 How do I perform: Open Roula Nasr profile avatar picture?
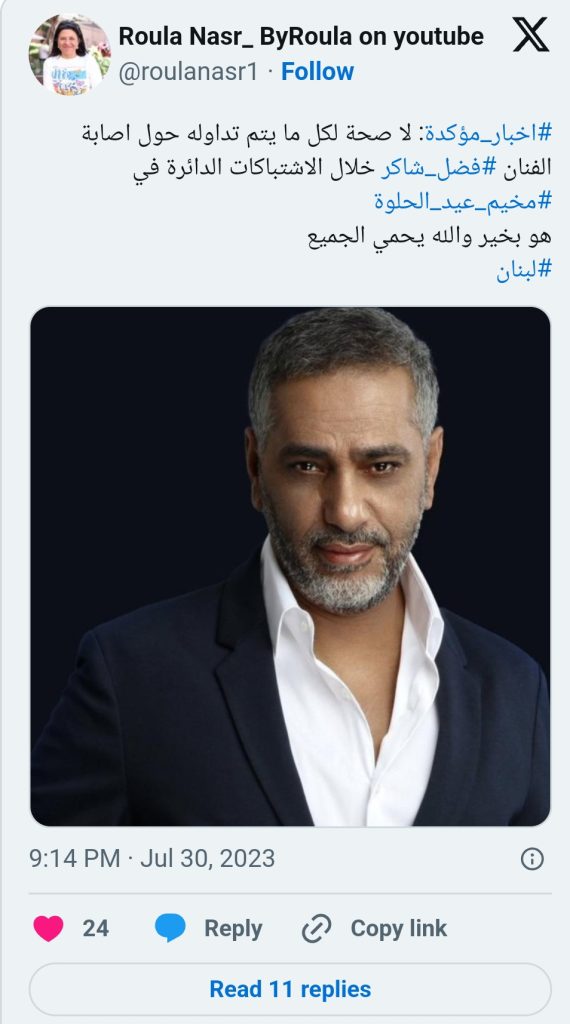click(69, 55)
